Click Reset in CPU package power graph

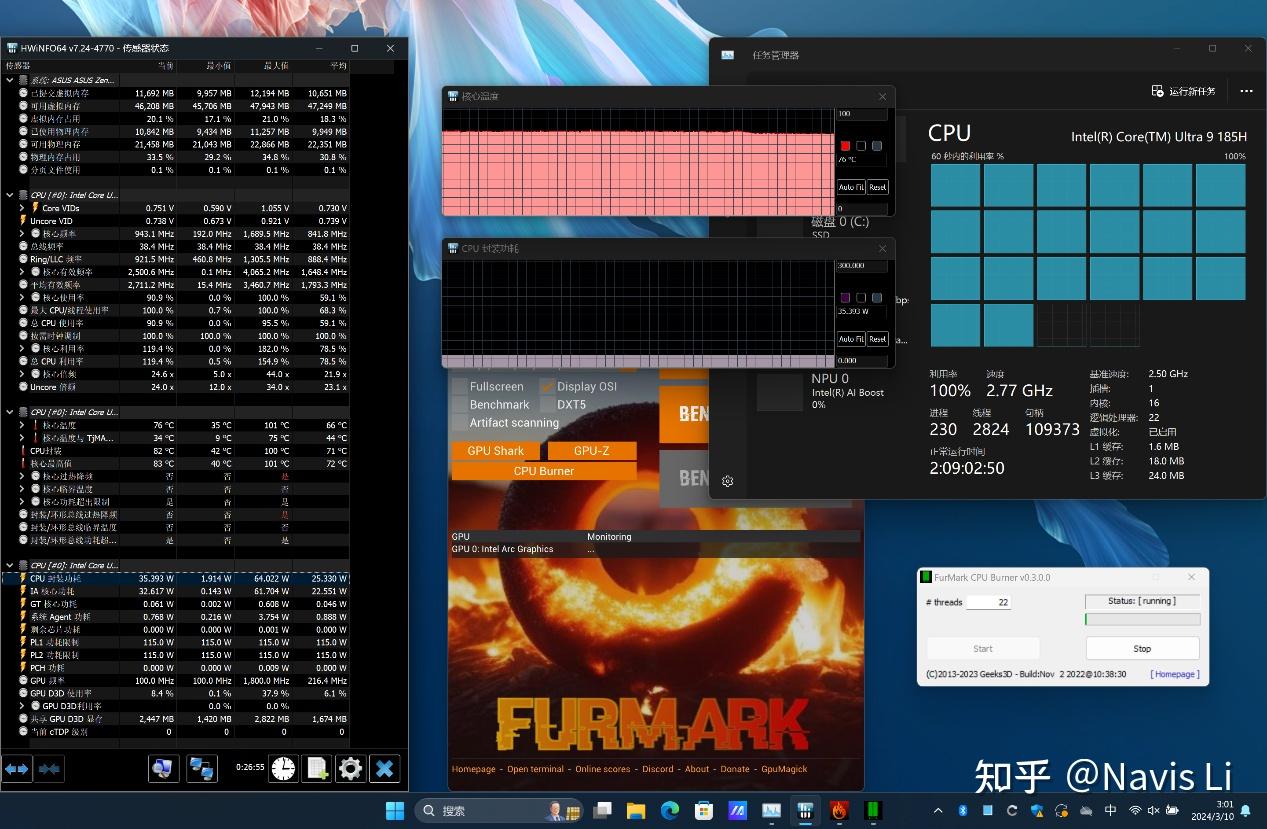pyautogui.click(x=877, y=339)
